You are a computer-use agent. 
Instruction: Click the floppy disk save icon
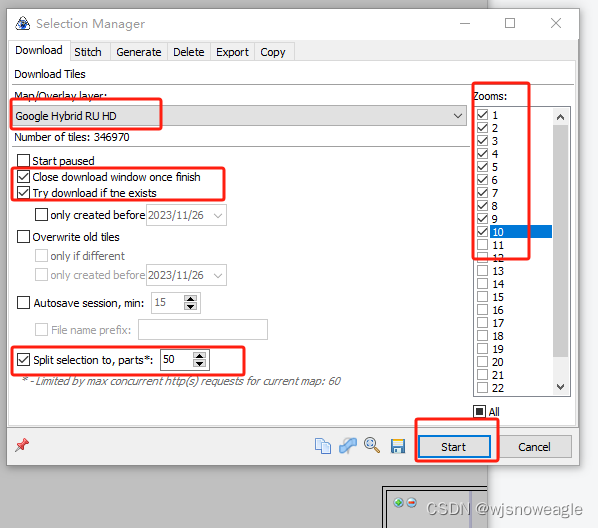tap(398, 446)
